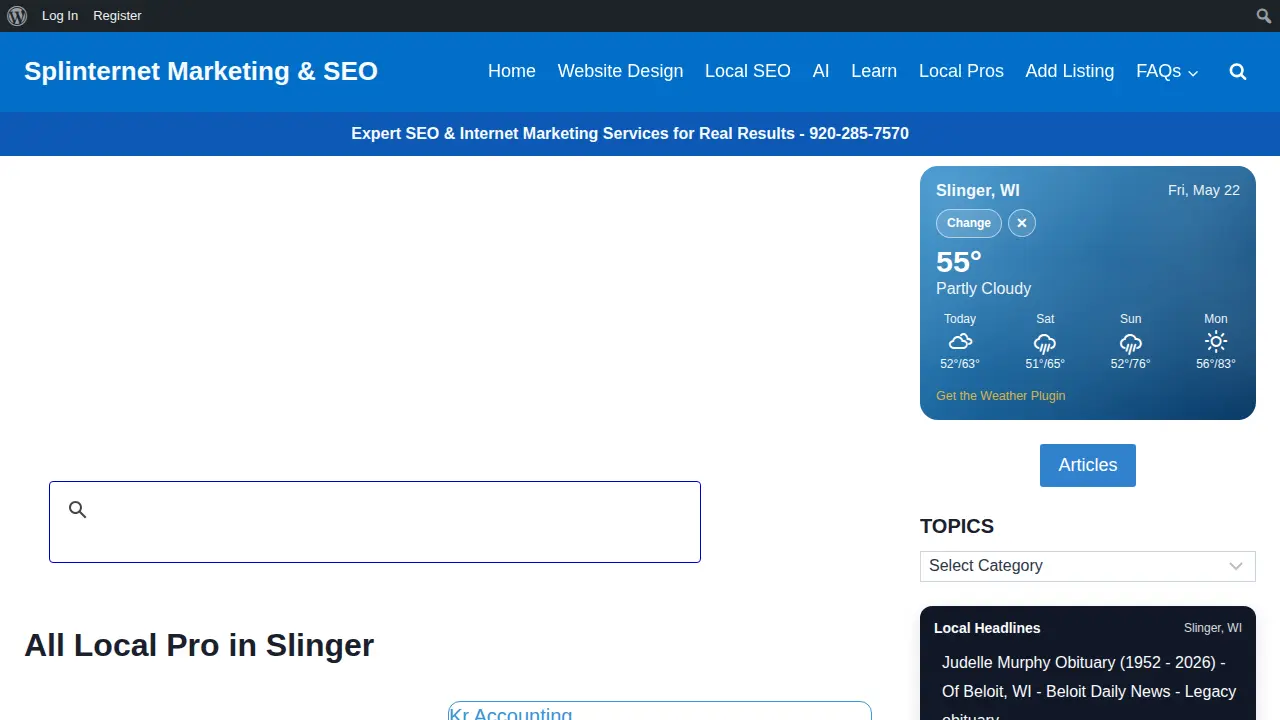Change the weather location

click(969, 223)
